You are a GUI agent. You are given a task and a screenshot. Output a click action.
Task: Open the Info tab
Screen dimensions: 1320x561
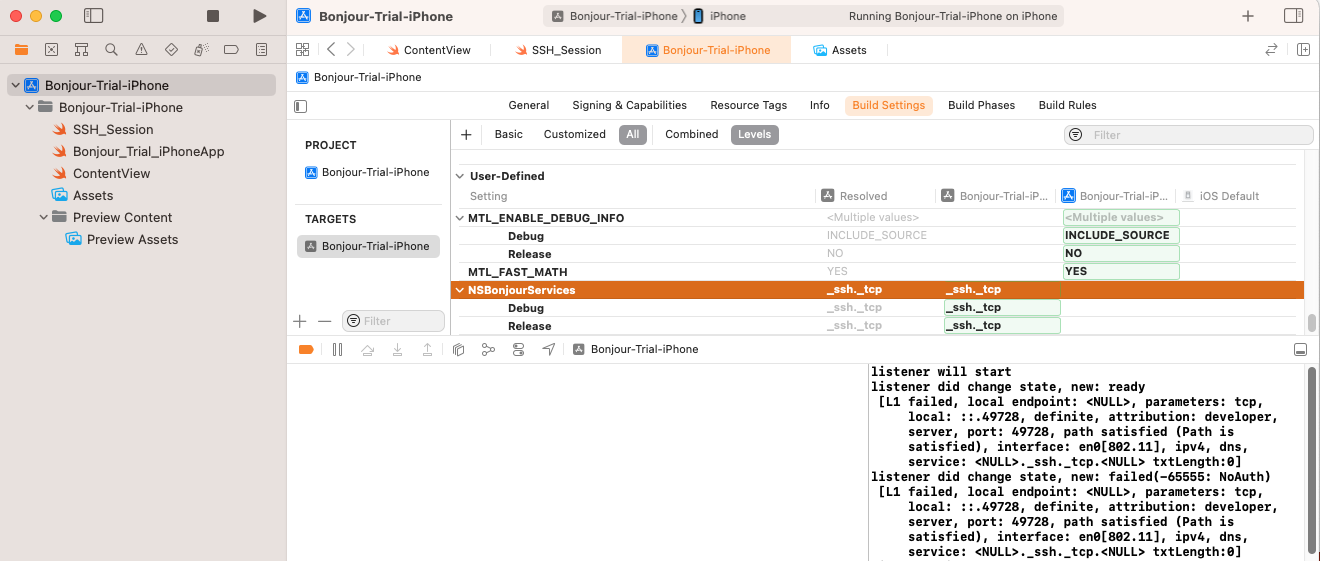pos(820,105)
